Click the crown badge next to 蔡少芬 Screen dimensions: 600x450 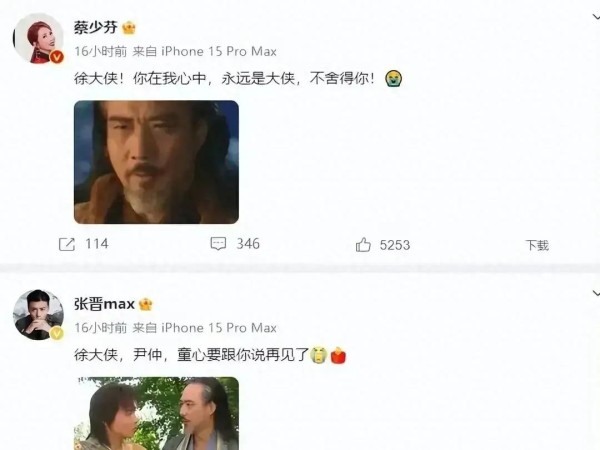(129, 28)
